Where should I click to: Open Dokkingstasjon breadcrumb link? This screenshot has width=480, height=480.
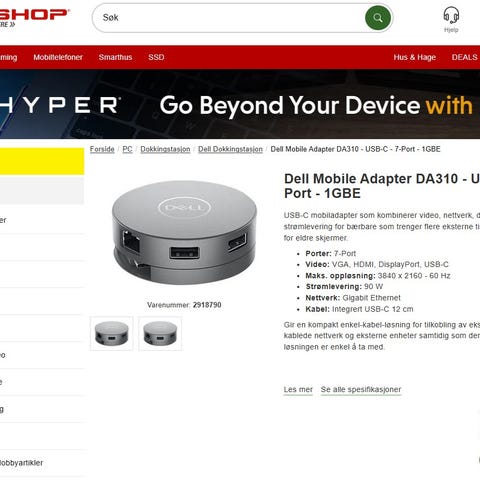[x=165, y=149]
